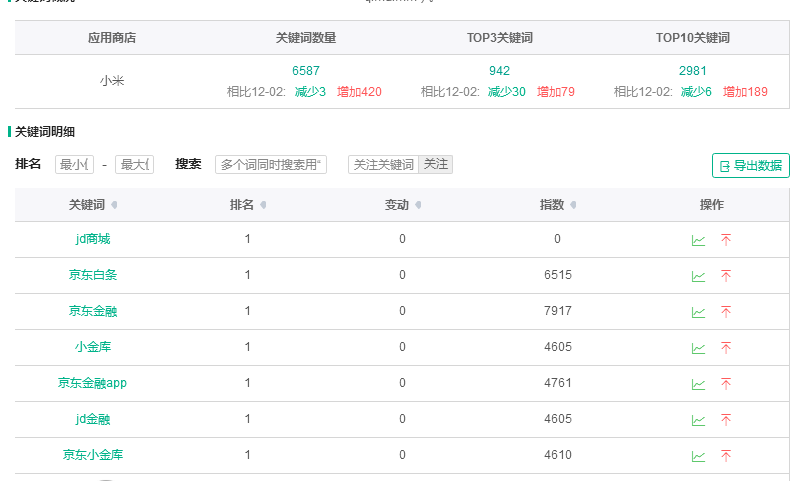Click 减少30 under TOP3 keywords
The width and height of the screenshot is (800, 481).
click(507, 92)
